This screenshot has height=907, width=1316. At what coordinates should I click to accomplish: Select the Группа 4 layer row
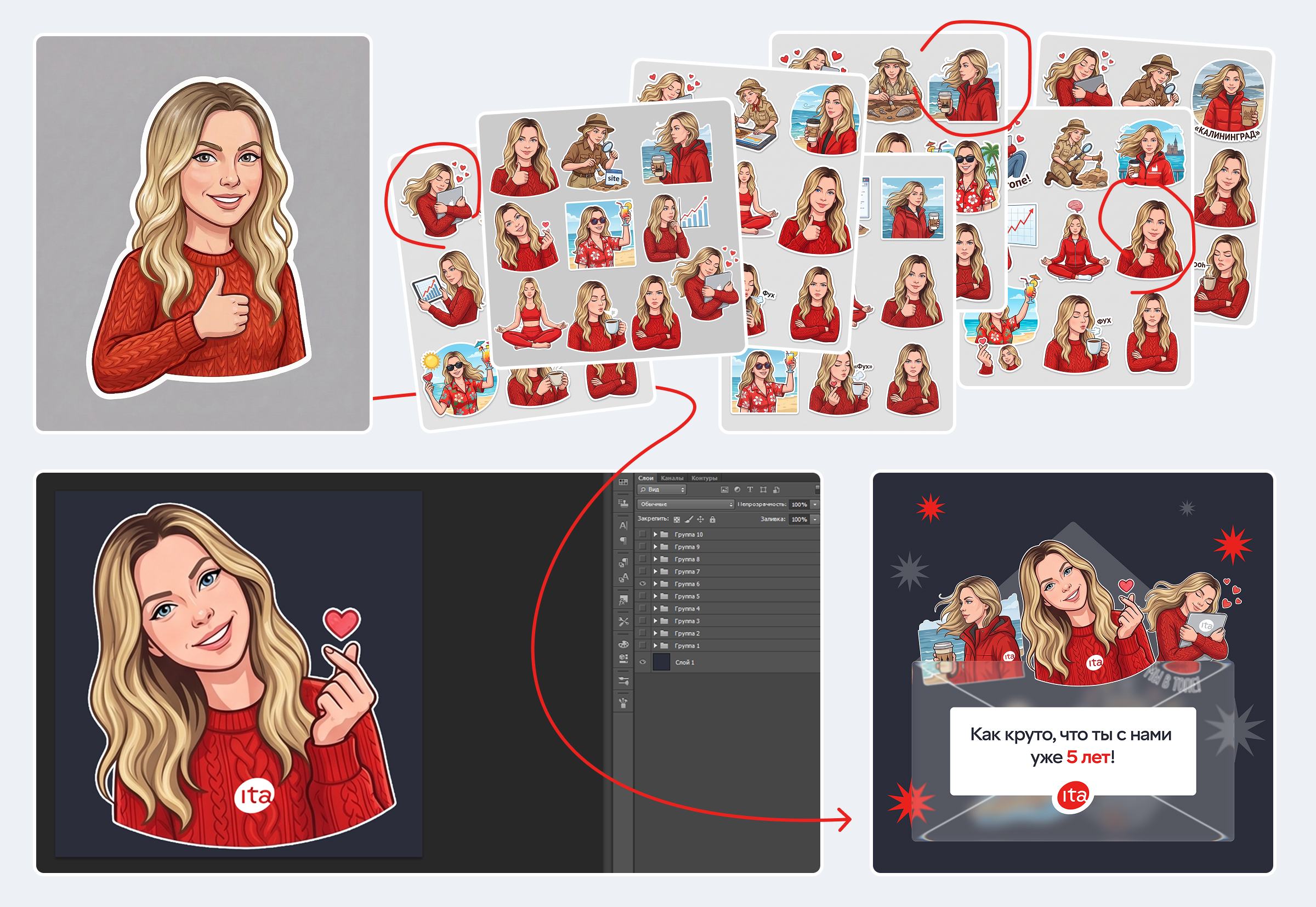tap(727, 609)
